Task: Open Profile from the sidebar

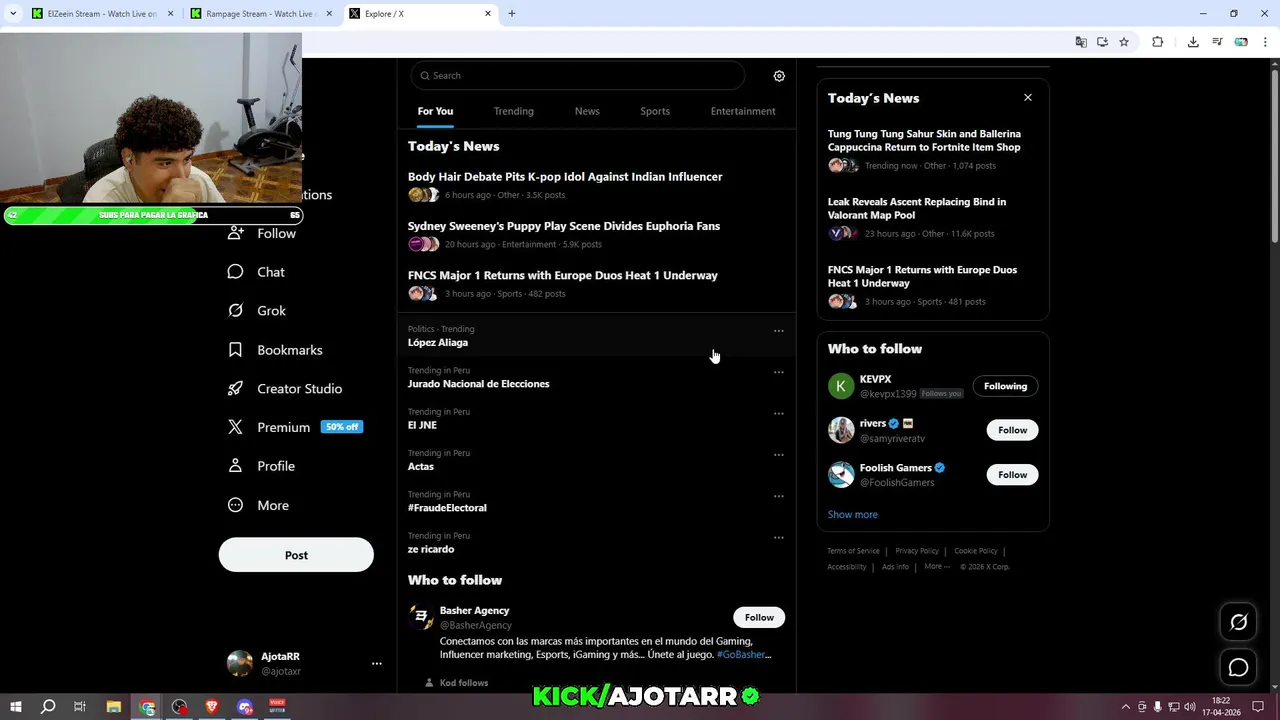Action: 260,466
